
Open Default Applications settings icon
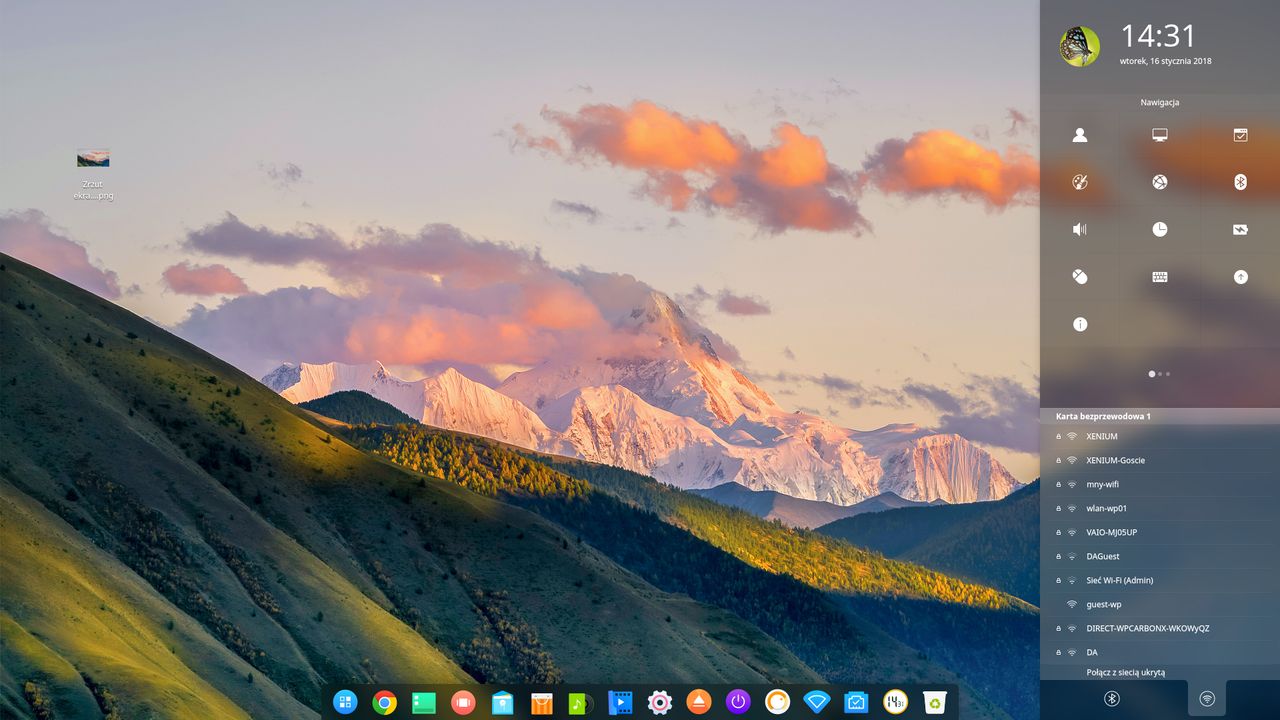click(1240, 135)
